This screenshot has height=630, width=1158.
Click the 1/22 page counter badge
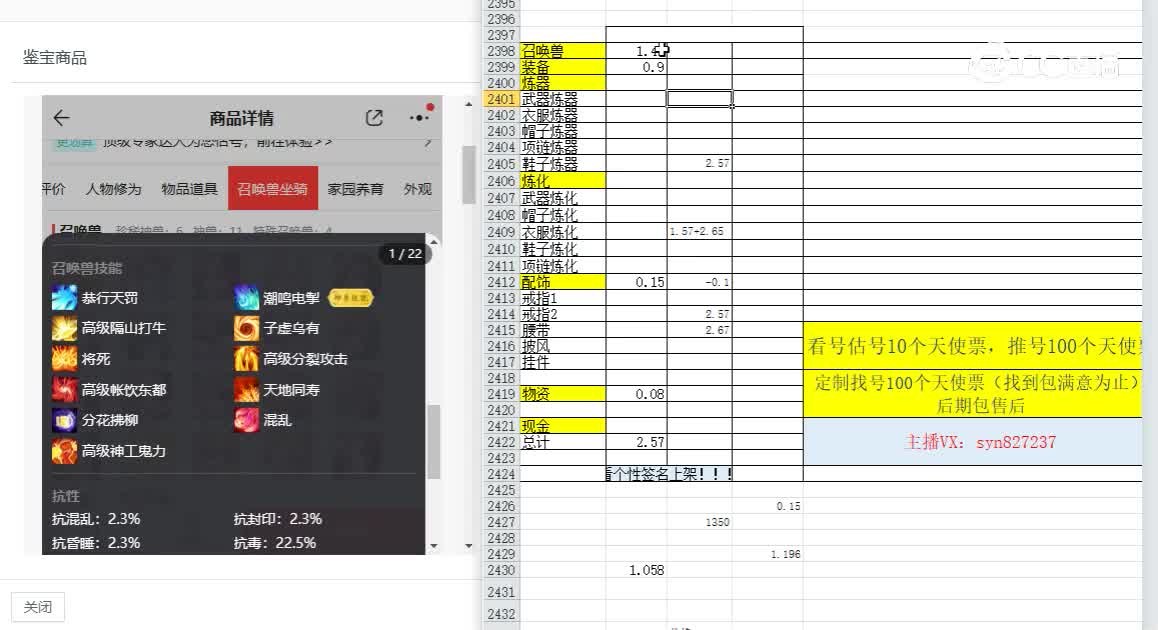point(405,254)
